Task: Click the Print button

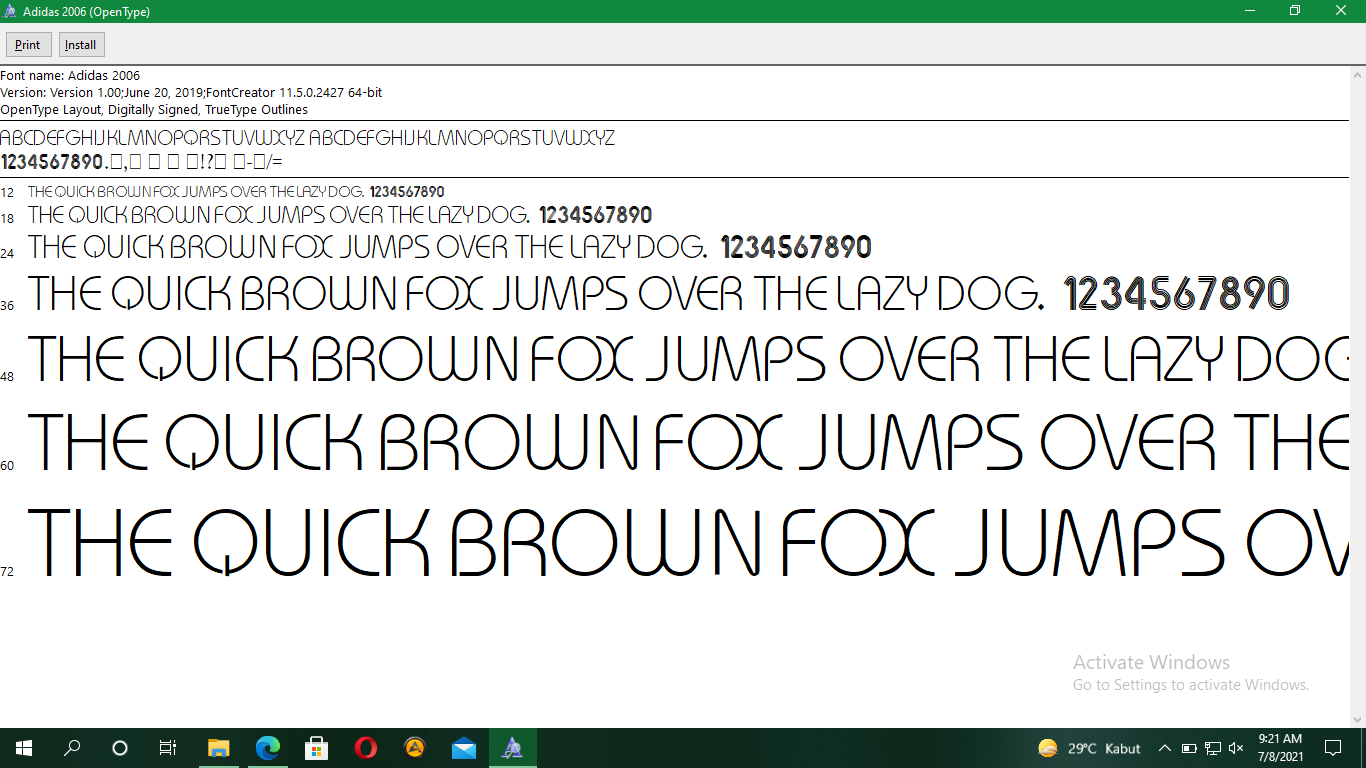Action: (28, 44)
